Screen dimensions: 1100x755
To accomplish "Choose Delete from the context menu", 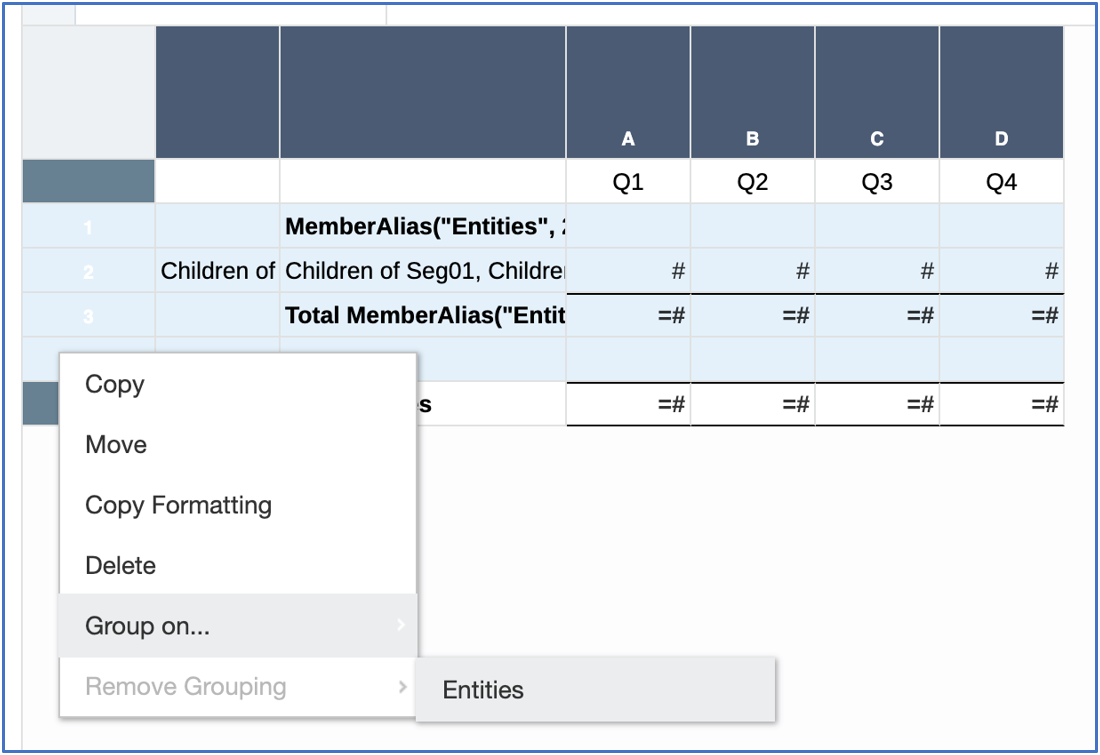I will pyautogui.click(x=120, y=565).
